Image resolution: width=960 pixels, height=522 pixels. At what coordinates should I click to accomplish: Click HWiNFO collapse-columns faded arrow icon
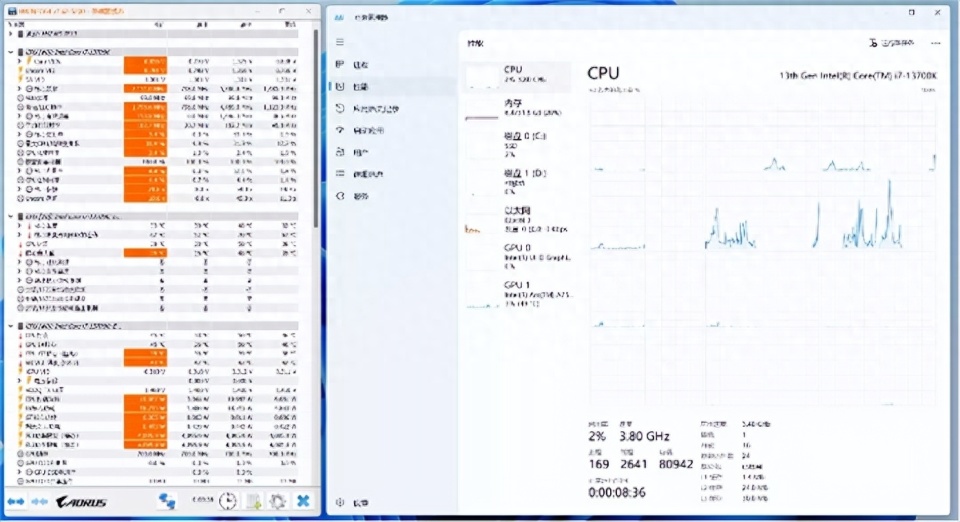click(40, 502)
